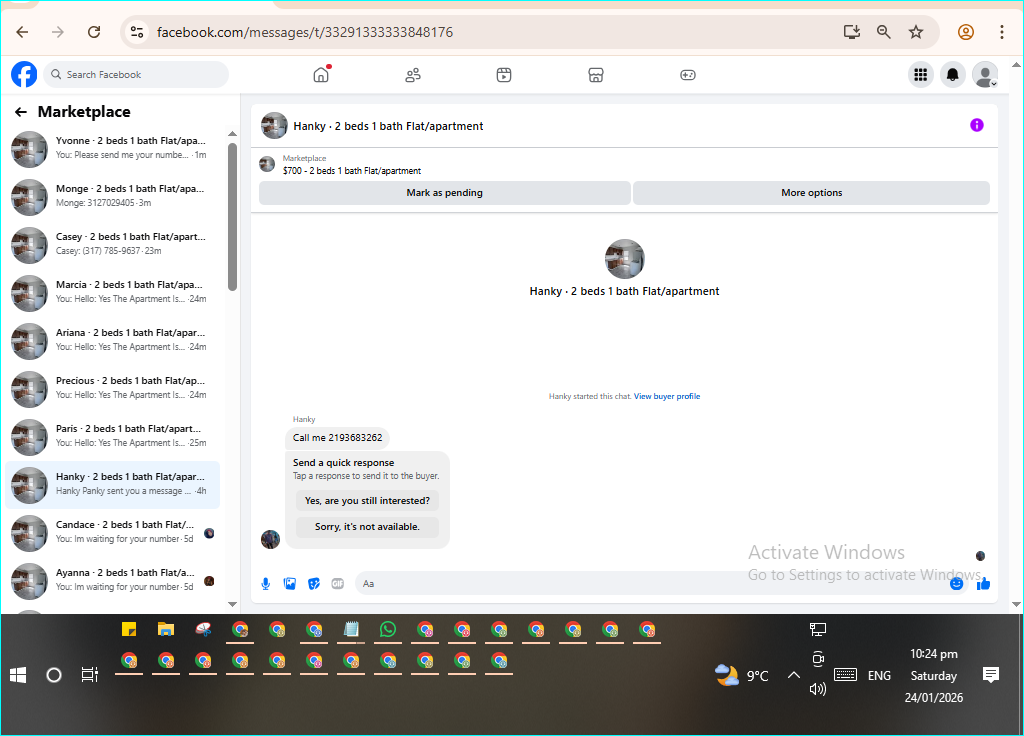The width and height of the screenshot is (1024, 736).
Task: Send 'Yes, are you still interested?' quick response
Action: 368,501
